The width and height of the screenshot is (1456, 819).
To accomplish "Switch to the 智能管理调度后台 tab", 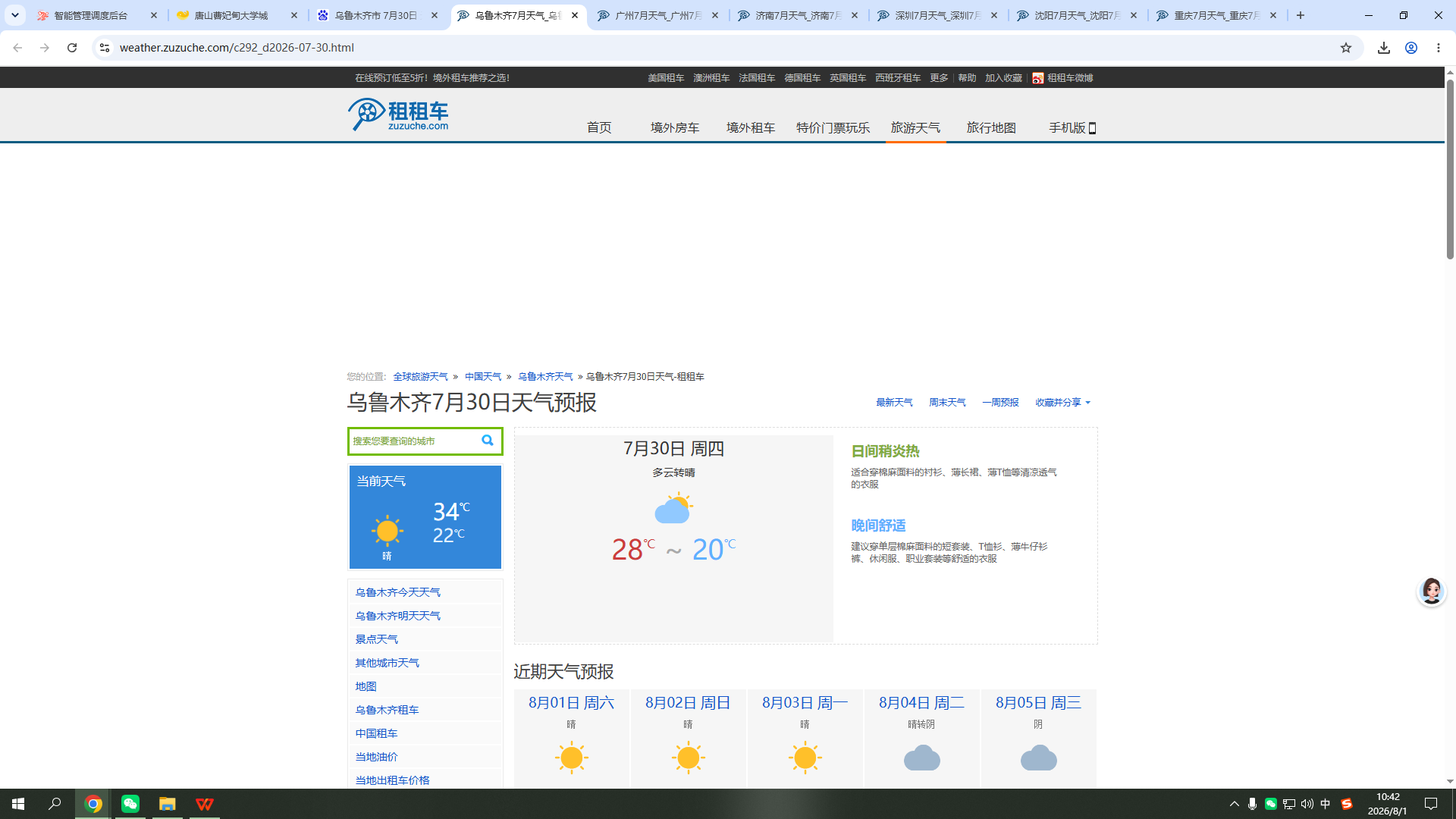I will (x=99, y=15).
